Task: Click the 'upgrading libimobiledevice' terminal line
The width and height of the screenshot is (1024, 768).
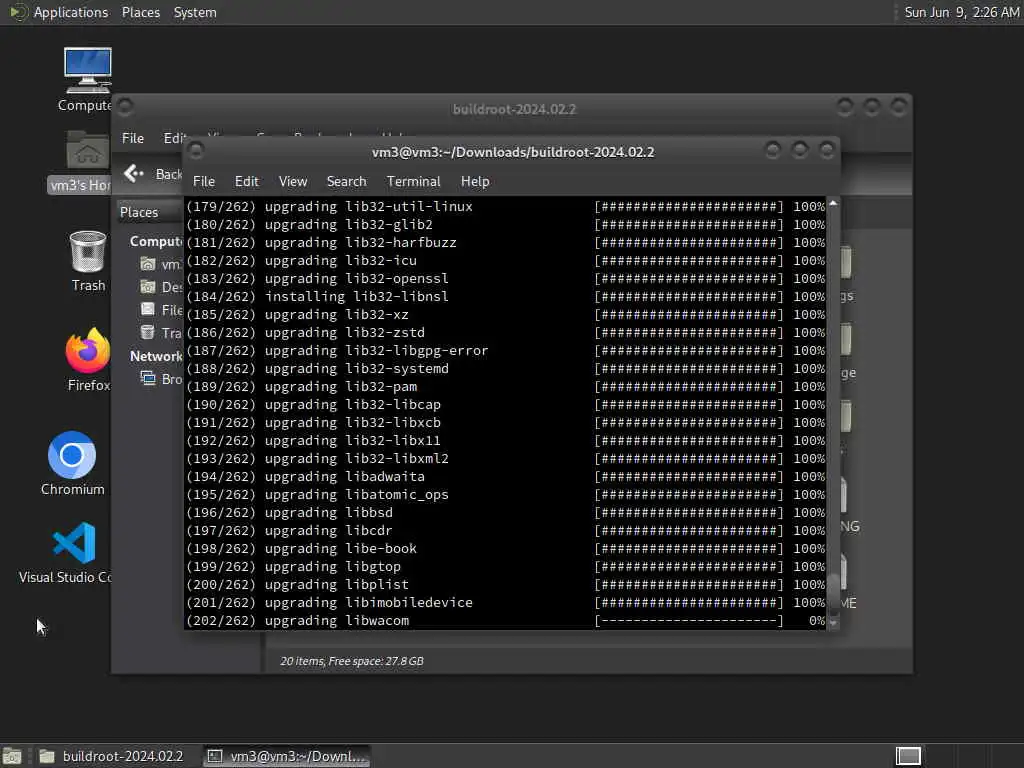Action: pos(505,603)
